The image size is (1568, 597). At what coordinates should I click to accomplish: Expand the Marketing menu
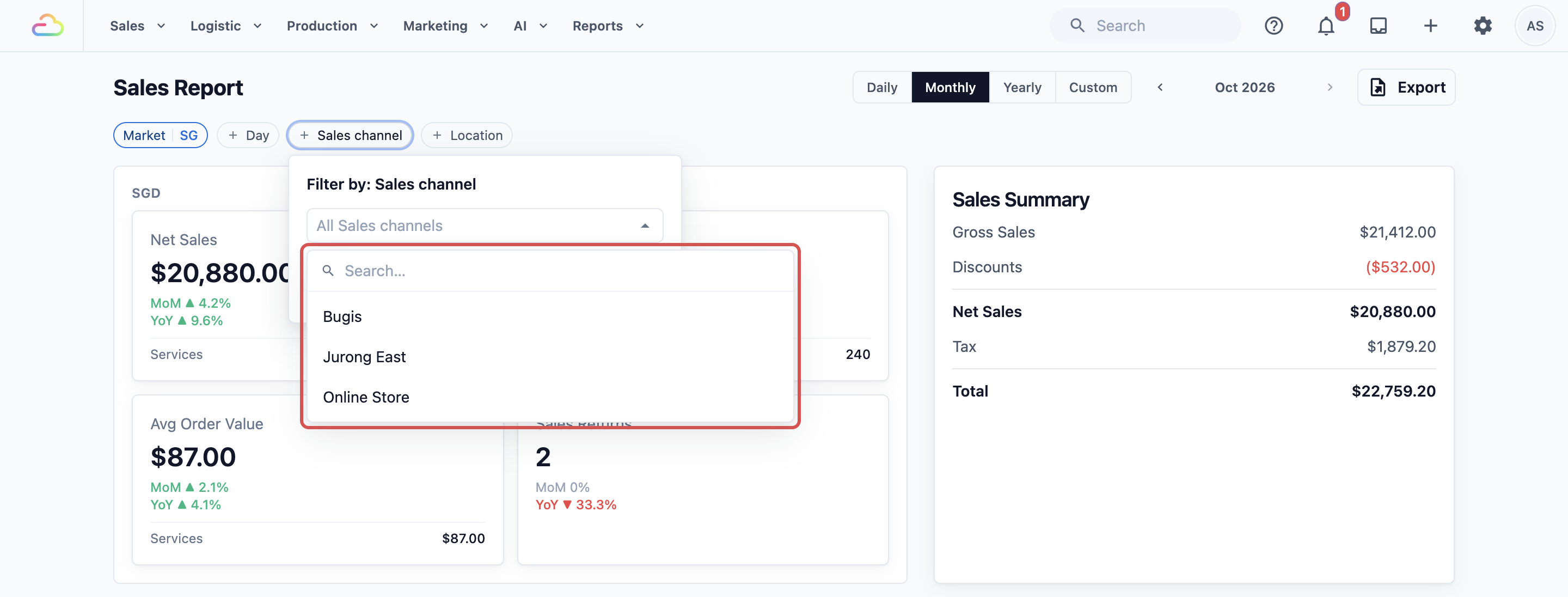pos(445,26)
